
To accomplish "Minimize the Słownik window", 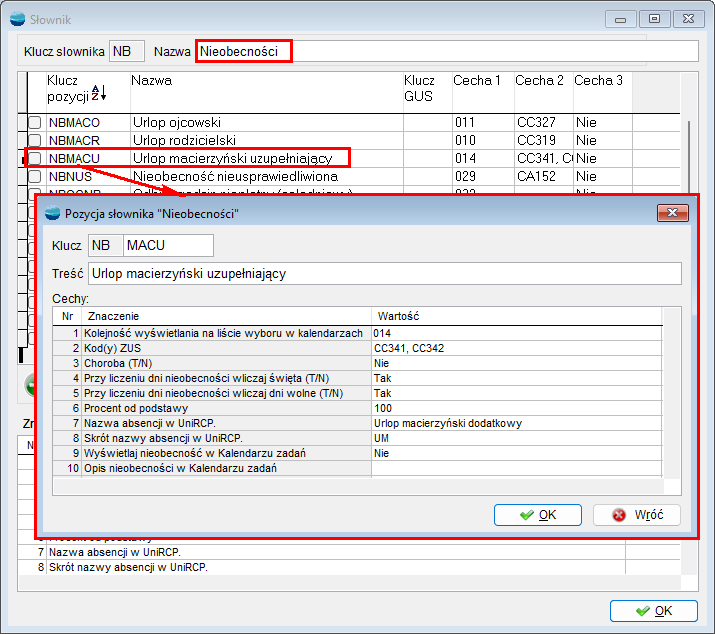I will pyautogui.click(x=626, y=18).
